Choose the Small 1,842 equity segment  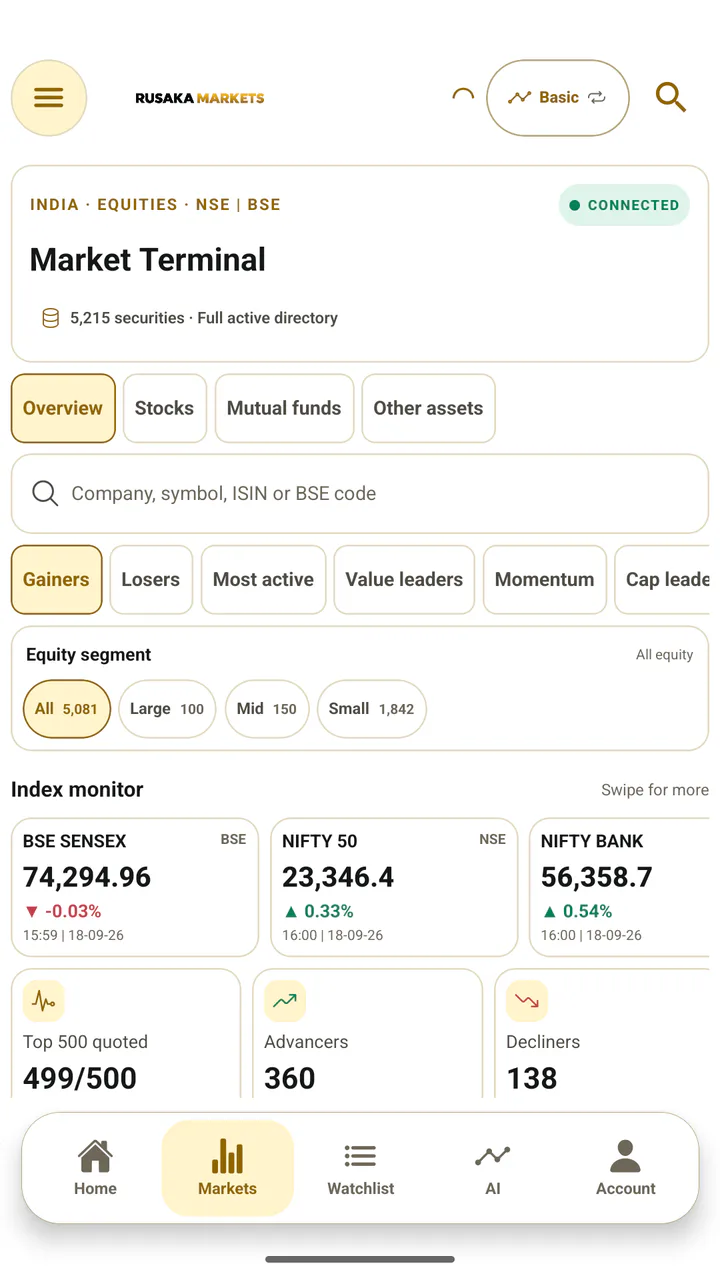coord(372,709)
